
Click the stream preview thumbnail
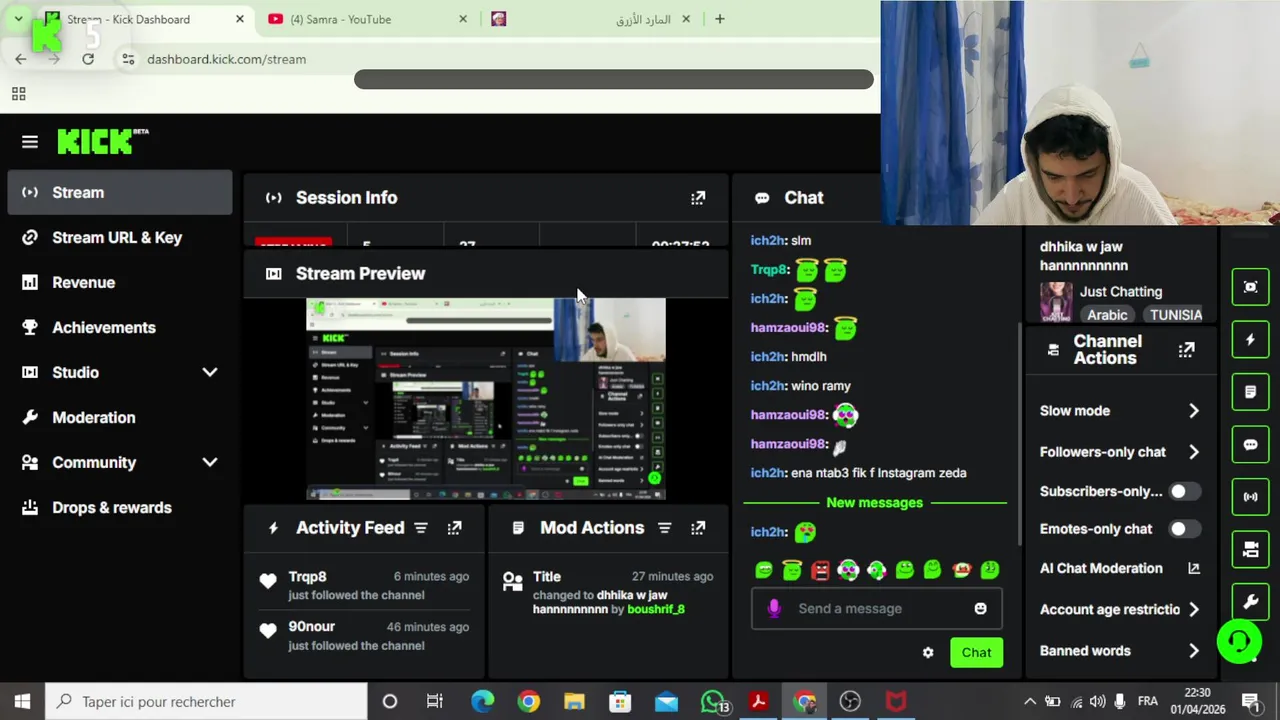click(485, 399)
